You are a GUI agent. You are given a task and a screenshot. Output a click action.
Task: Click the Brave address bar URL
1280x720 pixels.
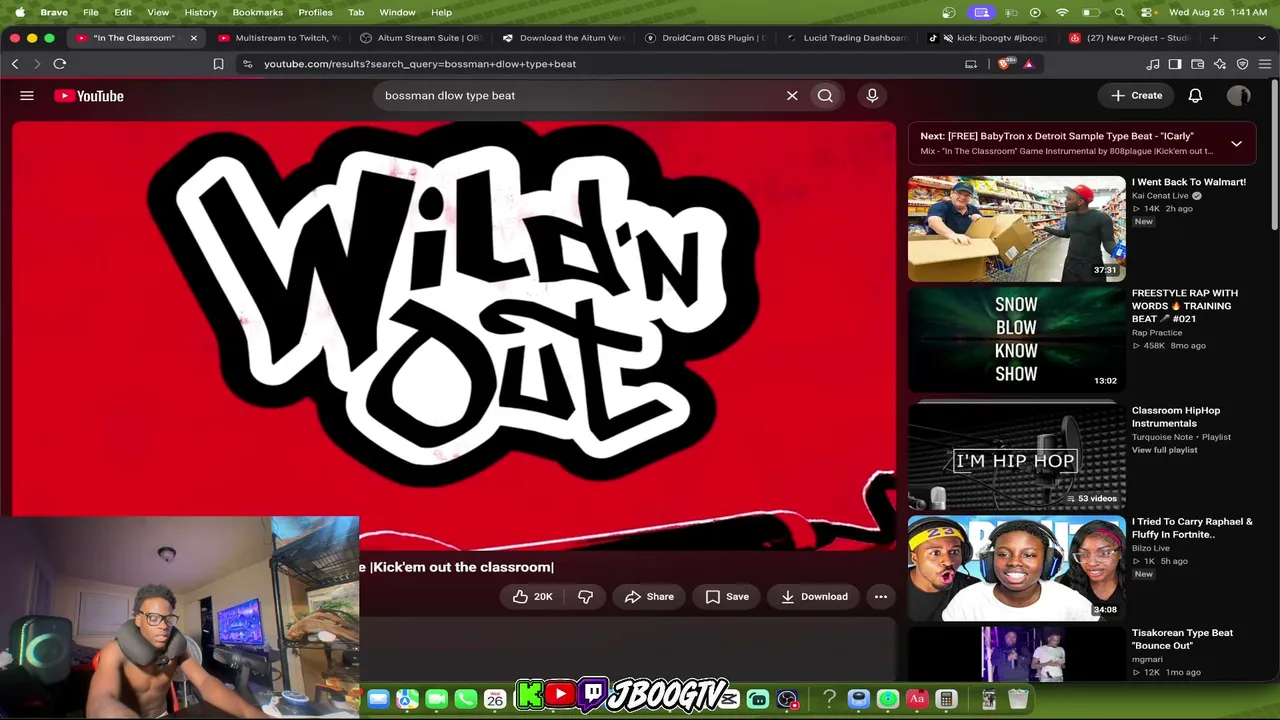[x=420, y=64]
